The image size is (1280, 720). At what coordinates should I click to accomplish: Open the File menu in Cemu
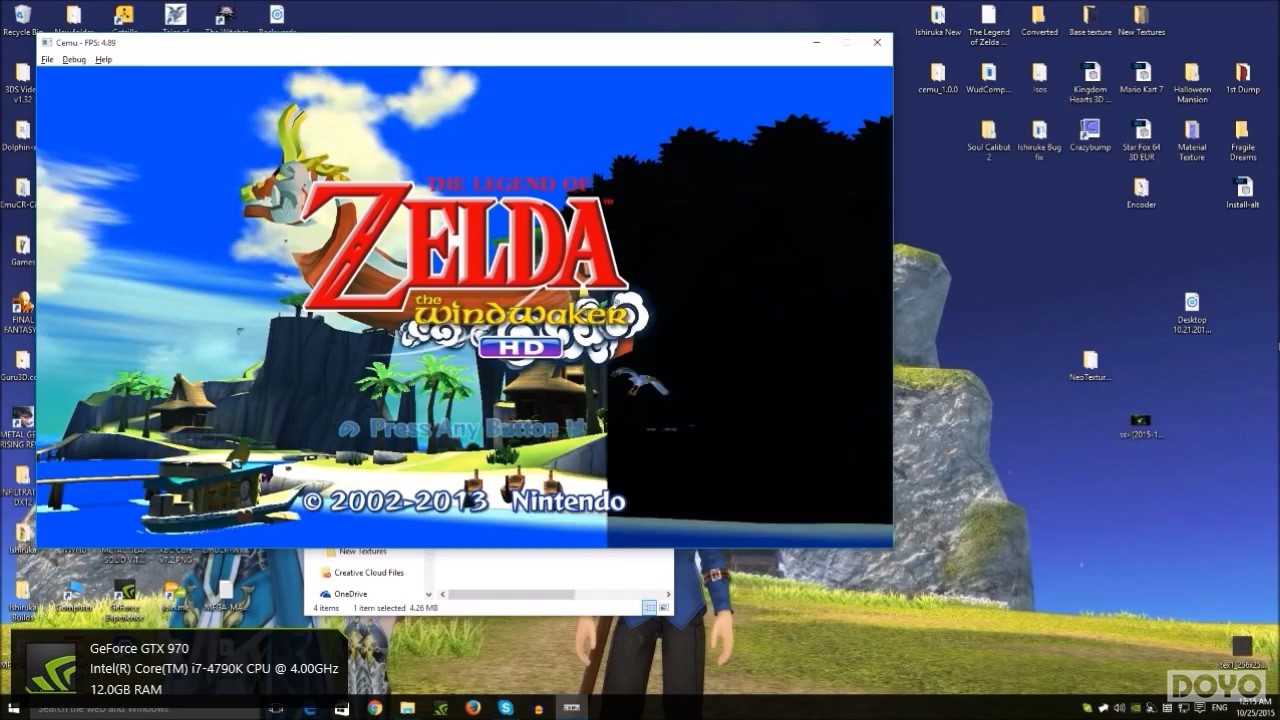tap(47, 60)
